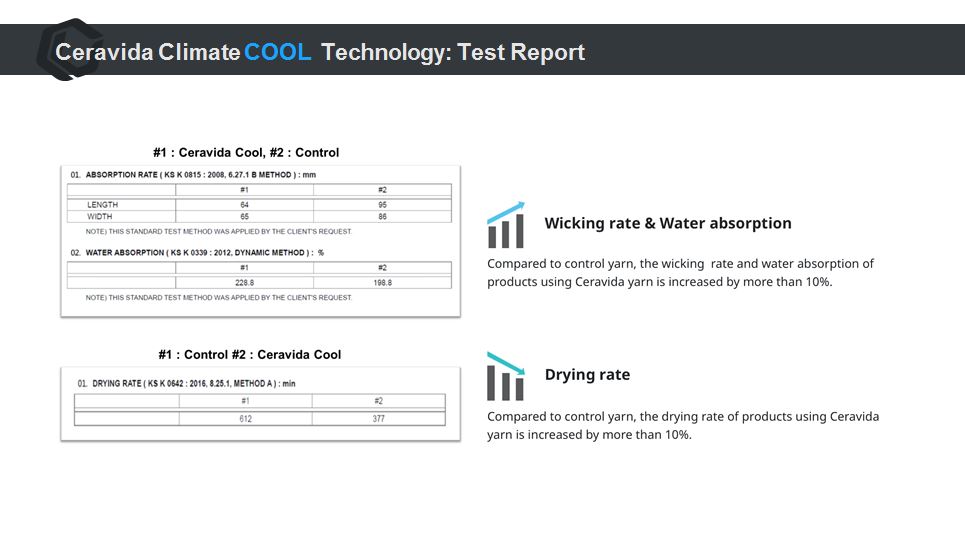Image resolution: width=965 pixels, height=541 pixels.
Task: Click the 612 drying rate value
Action: click(245, 419)
